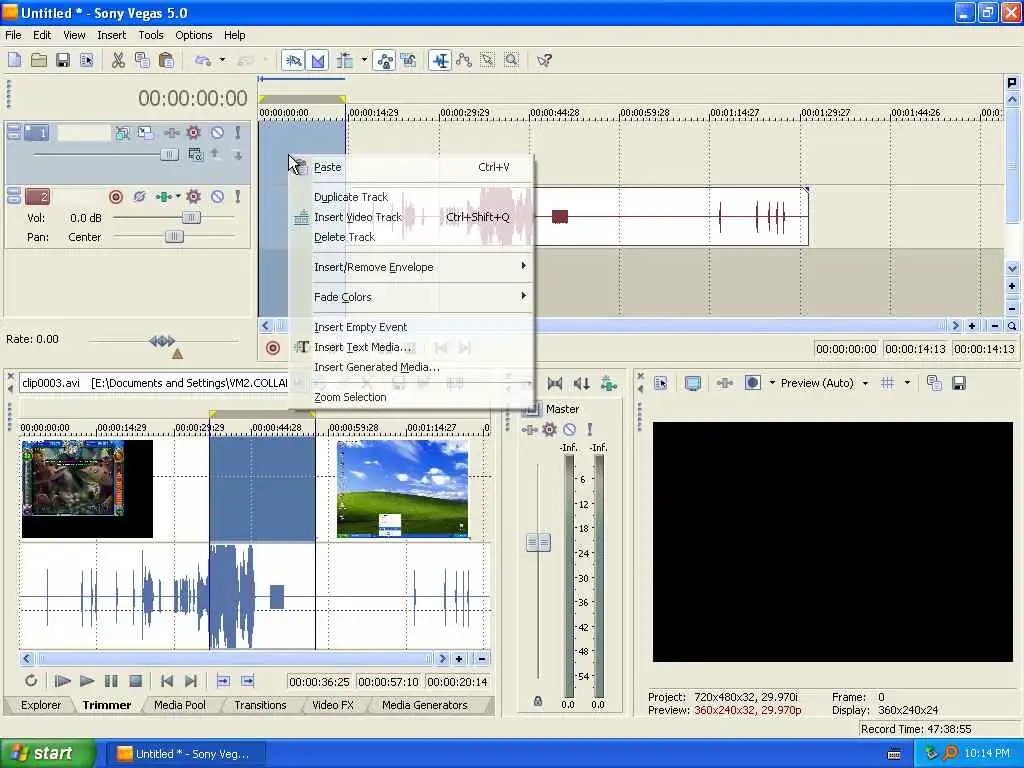Save the project with the floppy disk icon
This screenshot has width=1024, height=768.
tap(63, 60)
